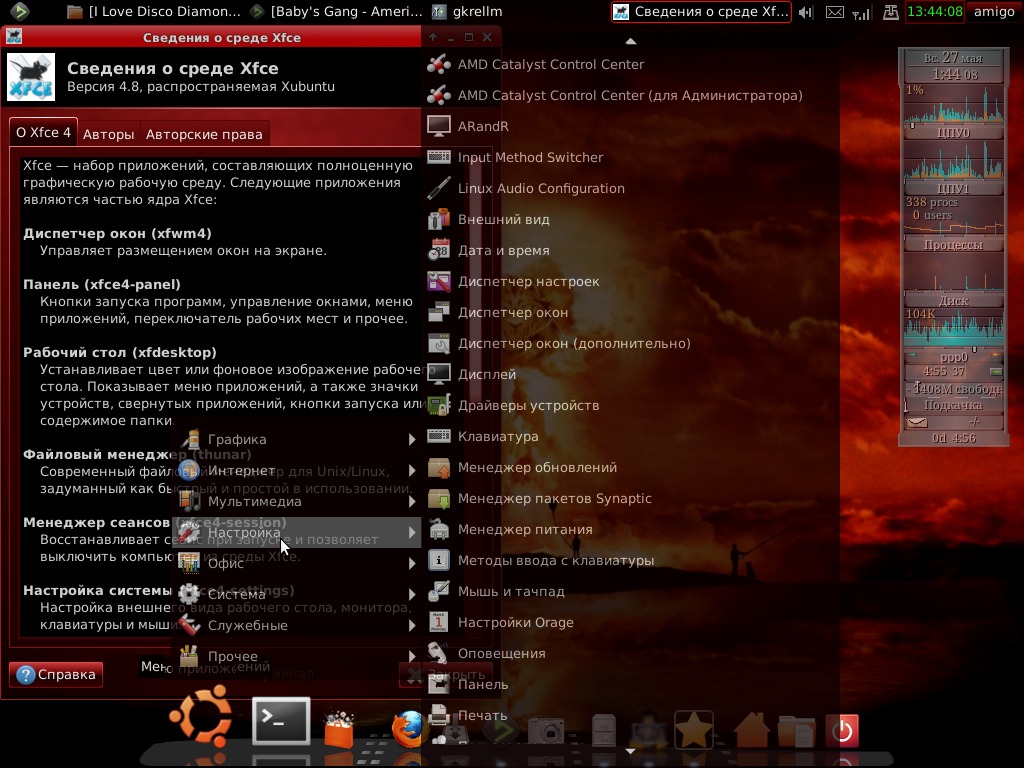Open the plain Диспетчер окон entry
Screen dimensions: 1024x768
click(x=630, y=312)
